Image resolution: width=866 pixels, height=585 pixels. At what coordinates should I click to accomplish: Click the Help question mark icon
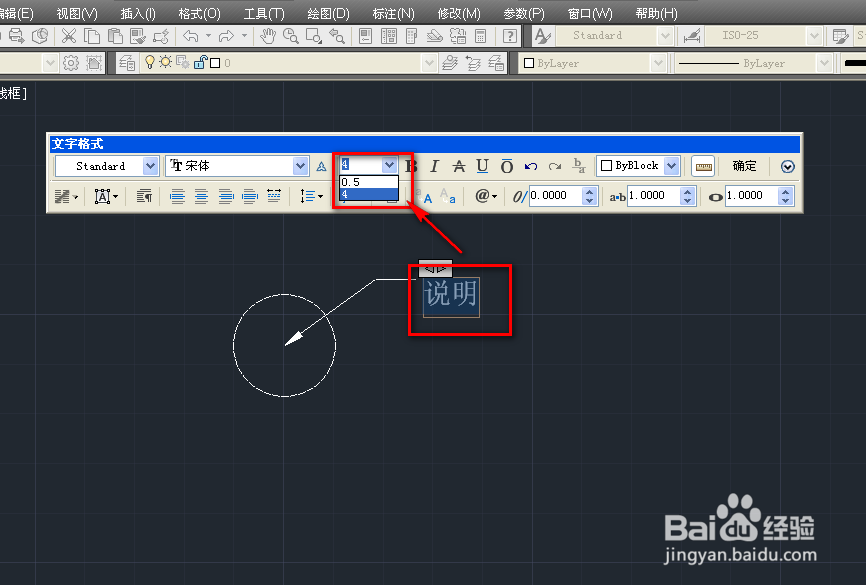click(x=510, y=36)
